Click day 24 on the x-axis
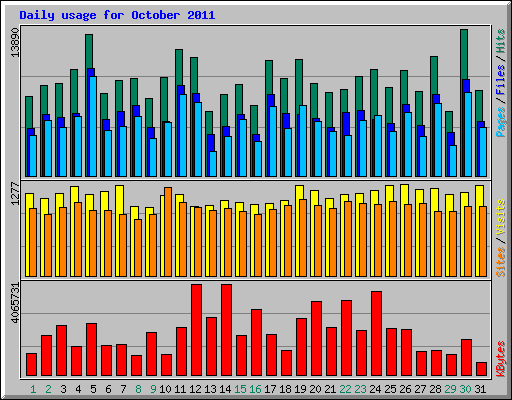This screenshot has width=512, height=400. click(375, 389)
